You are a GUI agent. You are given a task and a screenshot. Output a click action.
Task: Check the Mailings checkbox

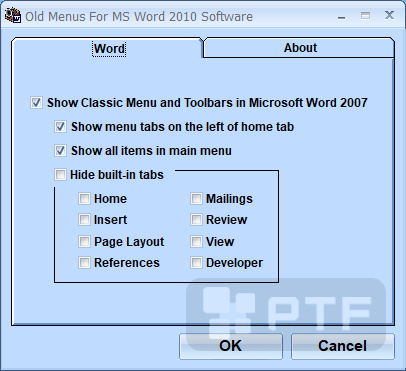(196, 199)
